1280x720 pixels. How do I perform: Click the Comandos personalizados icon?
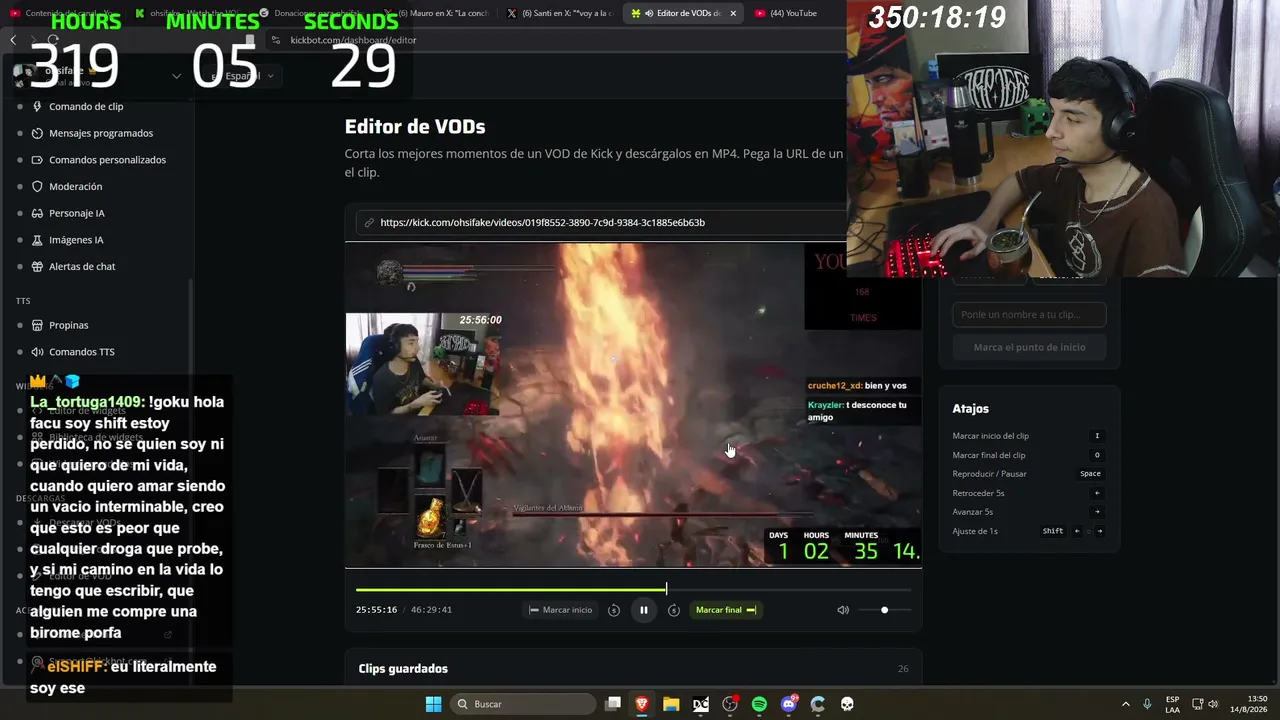pos(37,160)
